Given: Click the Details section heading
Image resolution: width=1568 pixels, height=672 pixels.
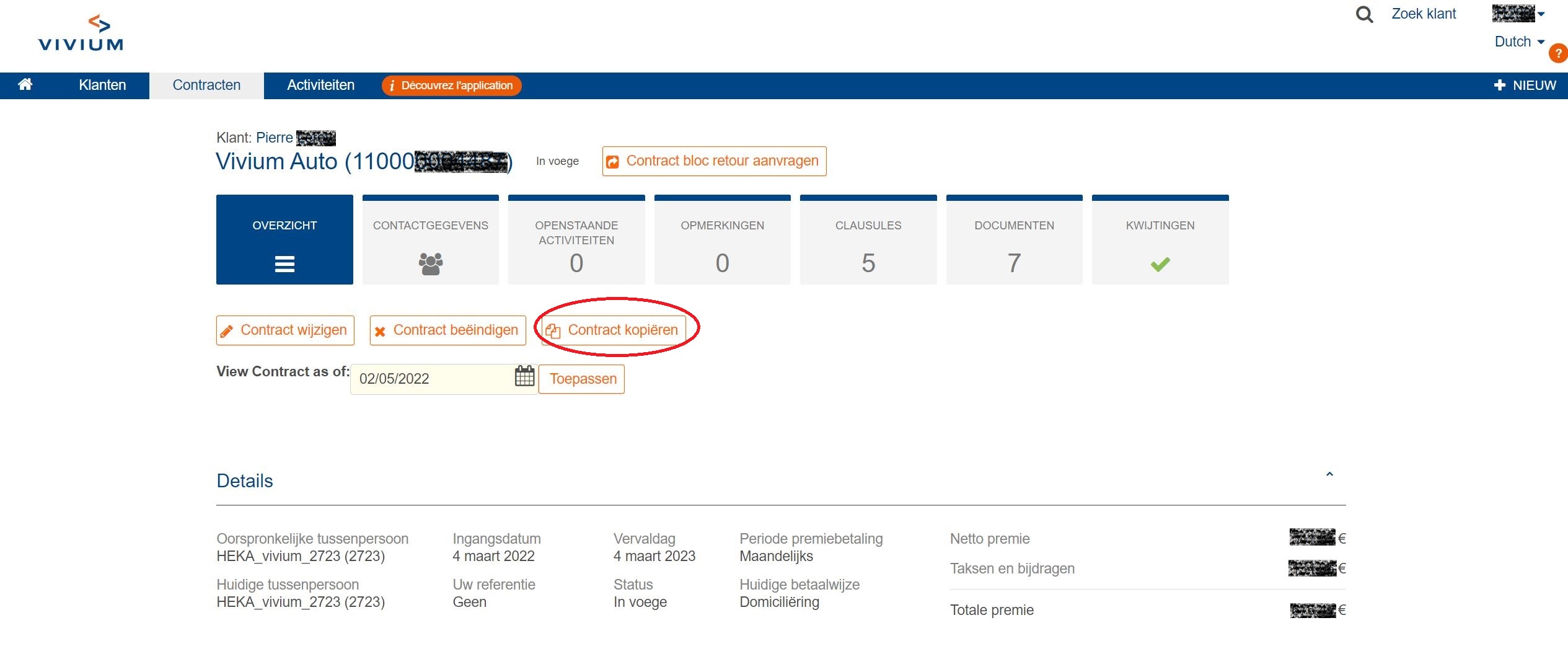Looking at the screenshot, I should click(245, 480).
